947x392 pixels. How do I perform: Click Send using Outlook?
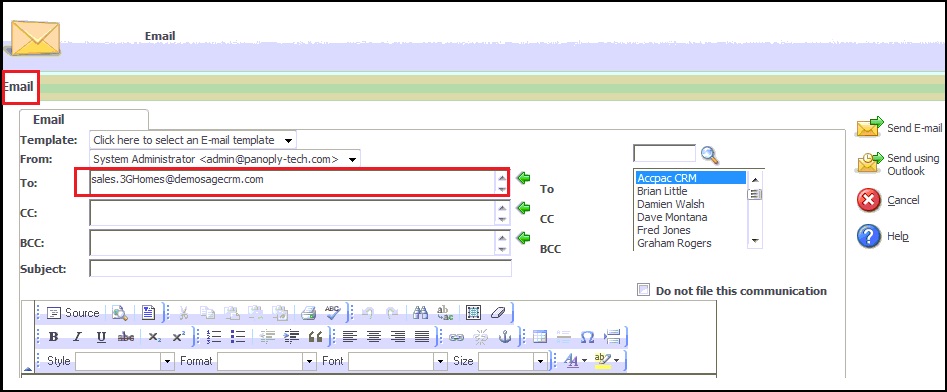pos(897,164)
